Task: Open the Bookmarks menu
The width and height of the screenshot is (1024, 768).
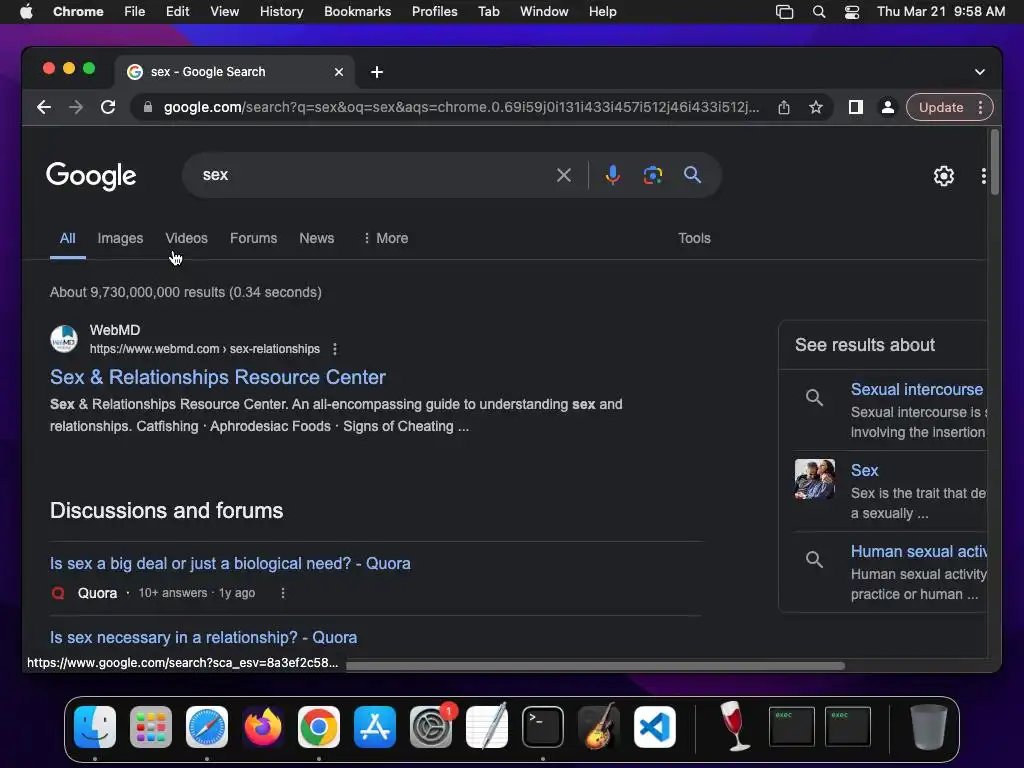Action: pyautogui.click(x=357, y=12)
